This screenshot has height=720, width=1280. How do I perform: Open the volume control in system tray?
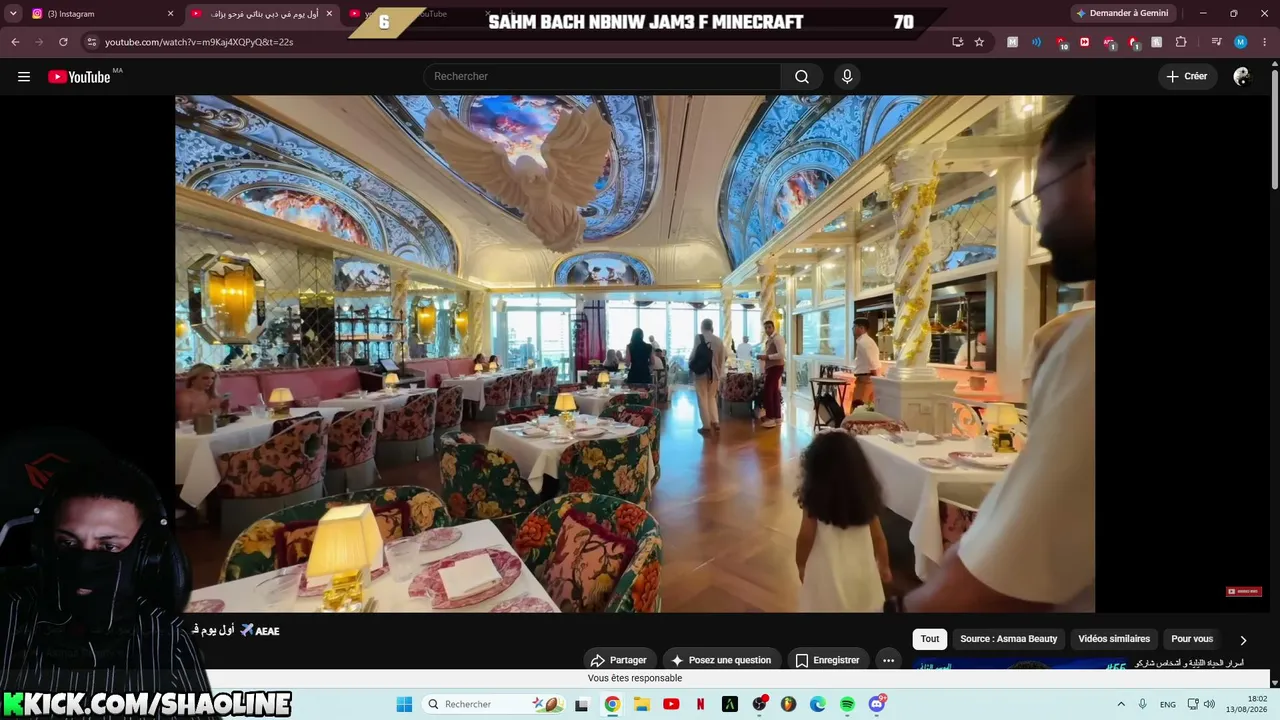pos(1209,704)
